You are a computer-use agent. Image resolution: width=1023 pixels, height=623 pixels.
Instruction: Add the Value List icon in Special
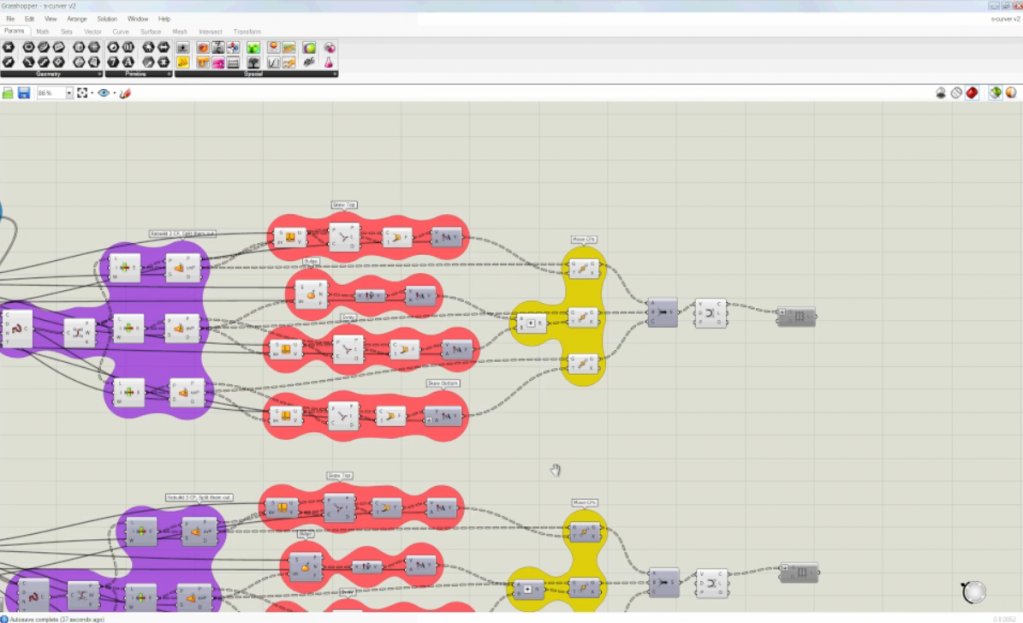click(233, 63)
